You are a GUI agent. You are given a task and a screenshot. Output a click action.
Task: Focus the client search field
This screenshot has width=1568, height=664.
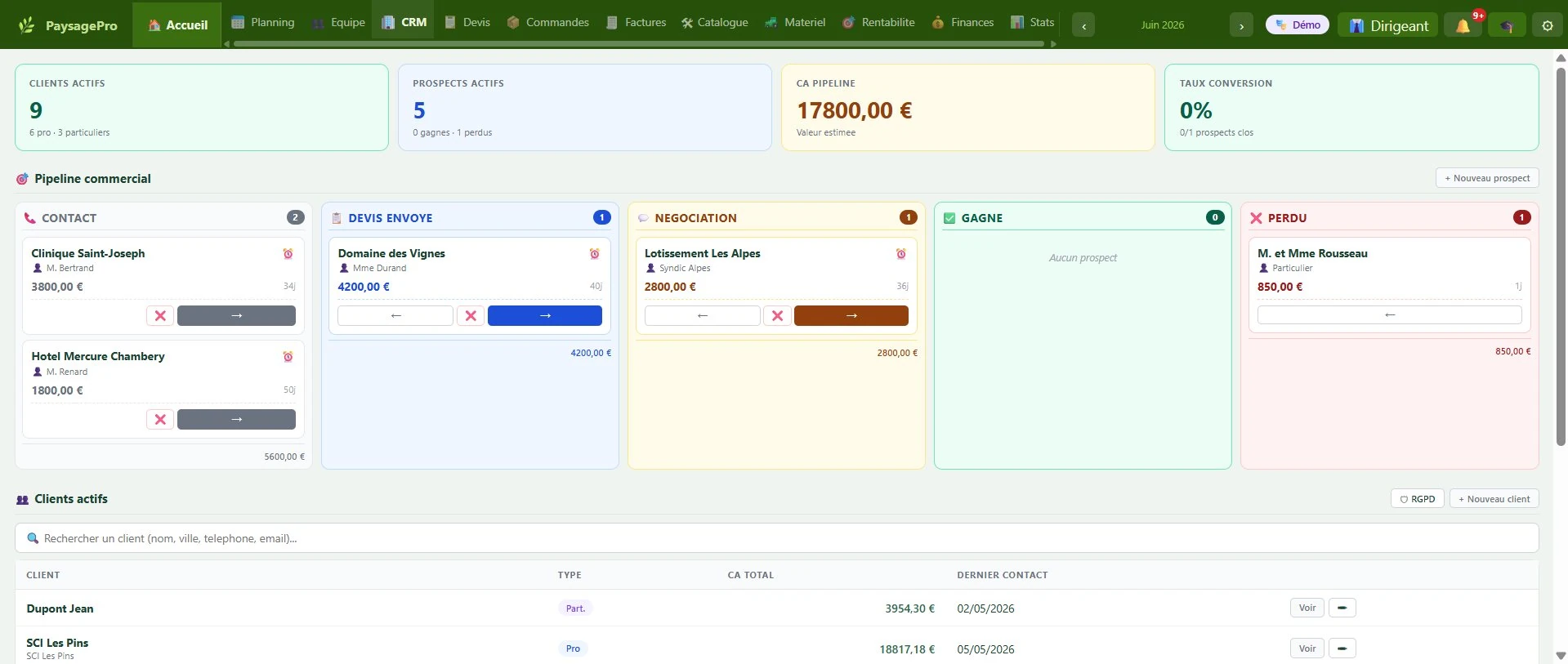[x=777, y=538]
